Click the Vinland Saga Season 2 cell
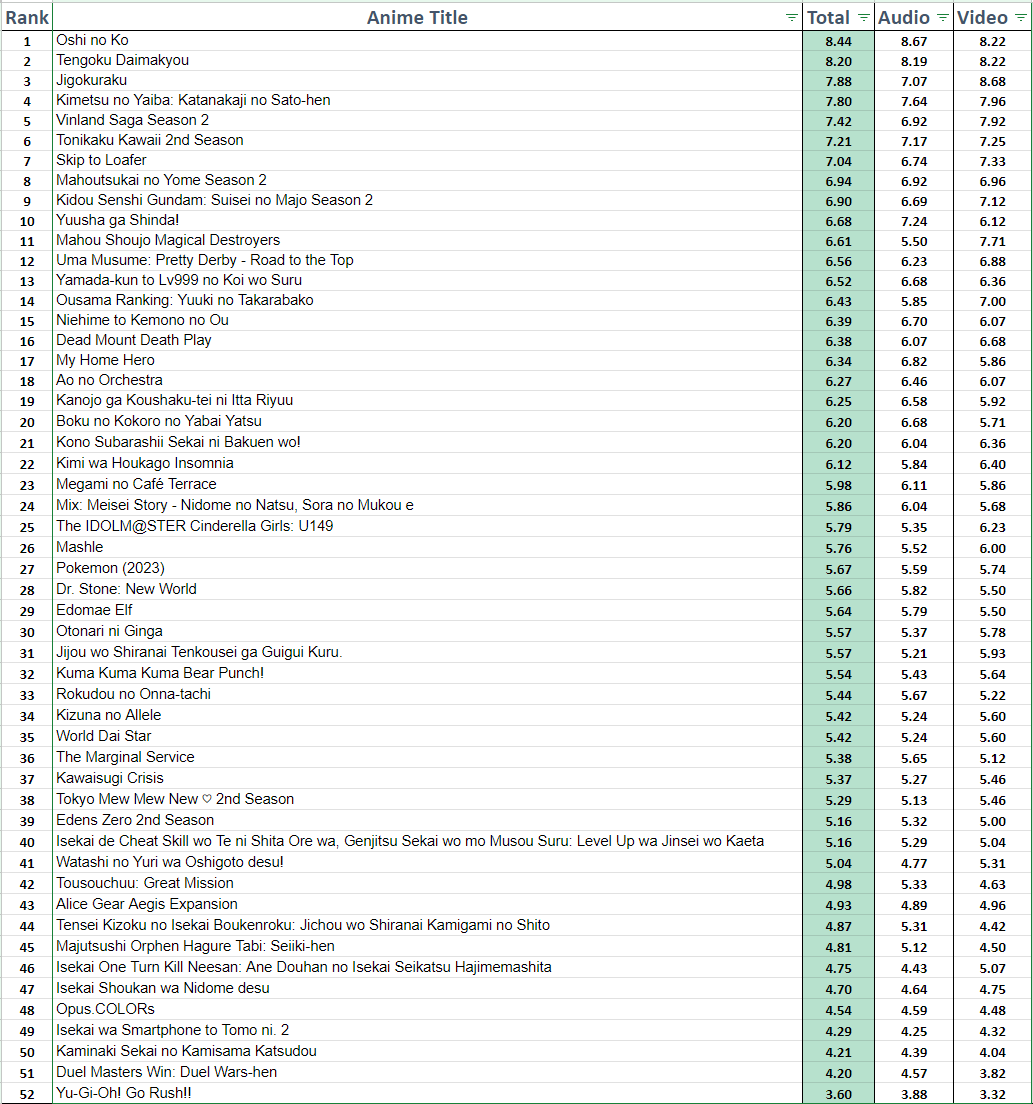The width and height of the screenshot is (1033, 1104). 133,120
